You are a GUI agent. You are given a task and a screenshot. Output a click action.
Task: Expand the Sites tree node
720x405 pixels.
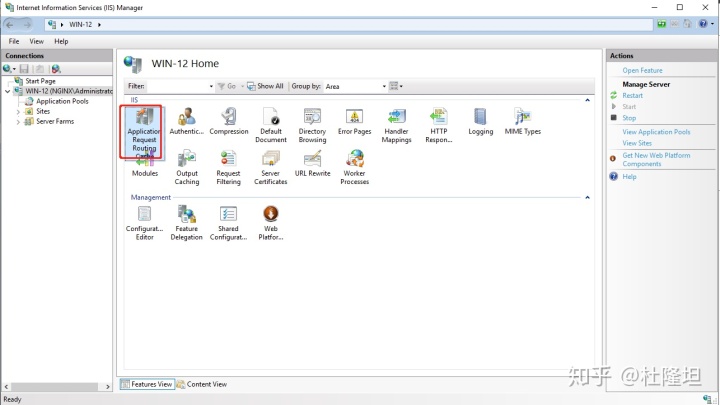(18, 112)
